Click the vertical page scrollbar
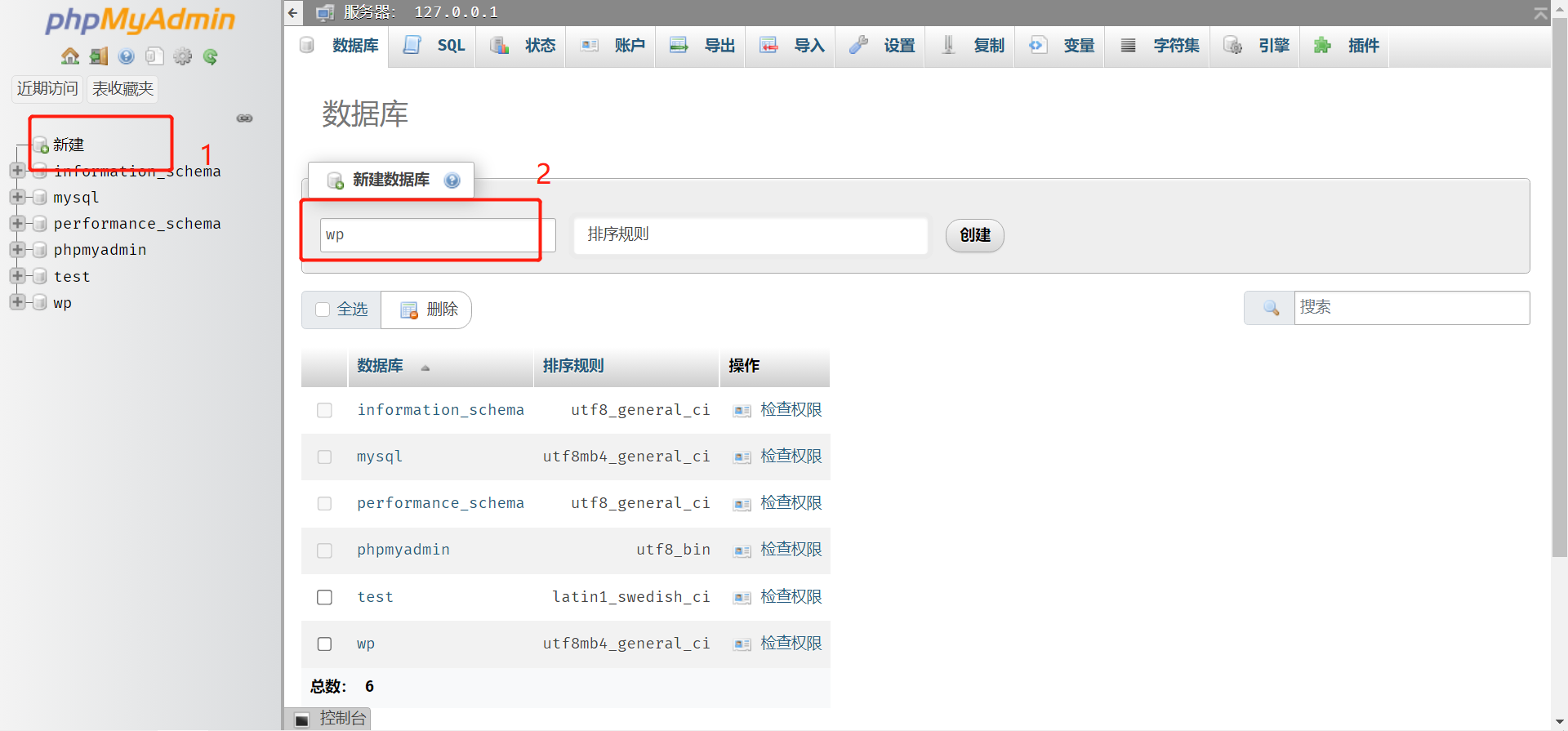This screenshot has width=1568, height=731. click(x=1559, y=327)
